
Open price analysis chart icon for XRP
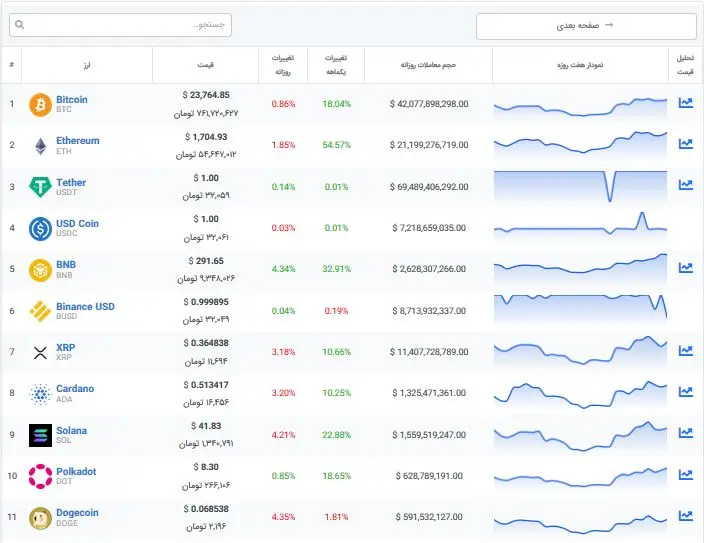[x=686, y=350]
